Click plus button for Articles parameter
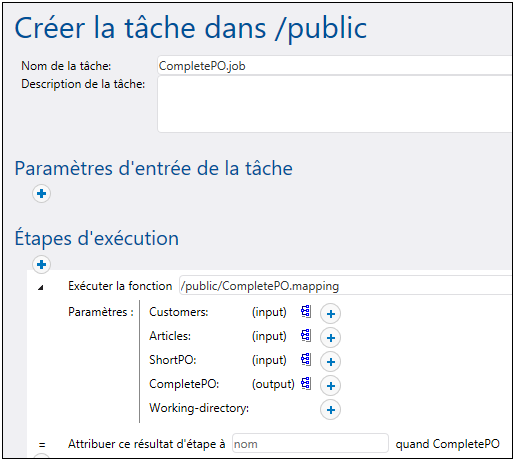The height and width of the screenshot is (461, 515). click(330, 338)
